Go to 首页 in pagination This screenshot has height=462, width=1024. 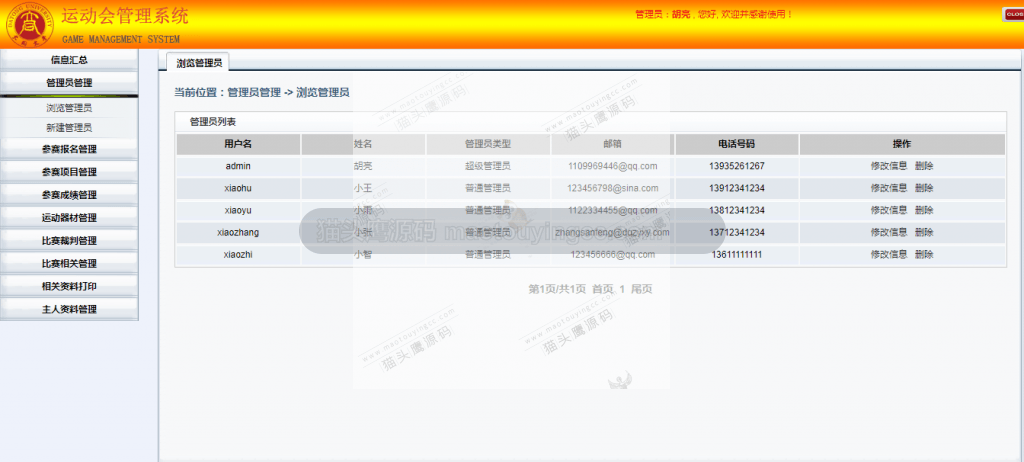(x=602, y=289)
